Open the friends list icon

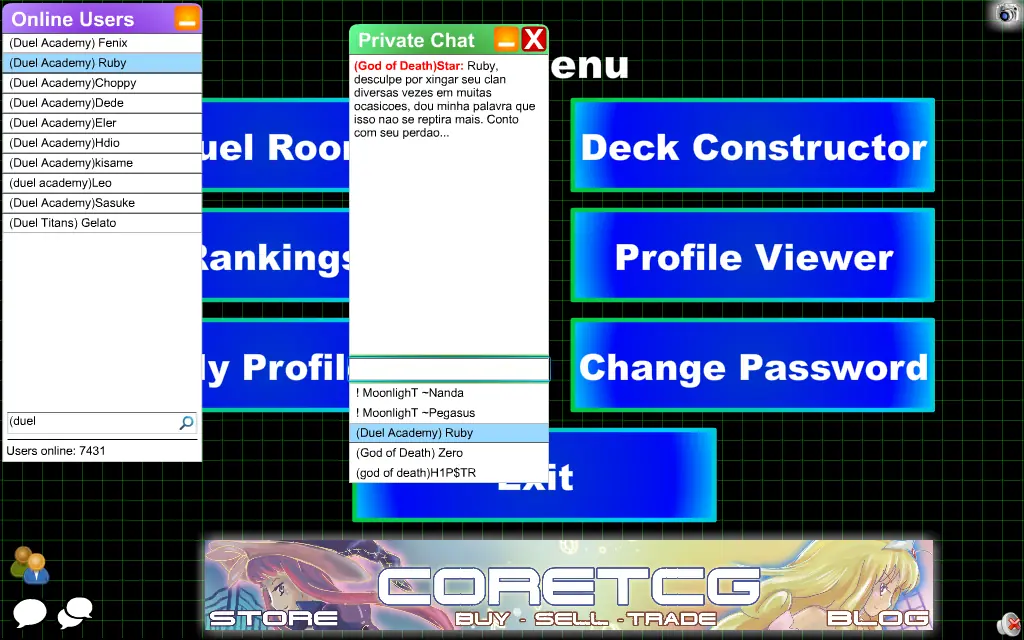pyautogui.click(x=29, y=566)
